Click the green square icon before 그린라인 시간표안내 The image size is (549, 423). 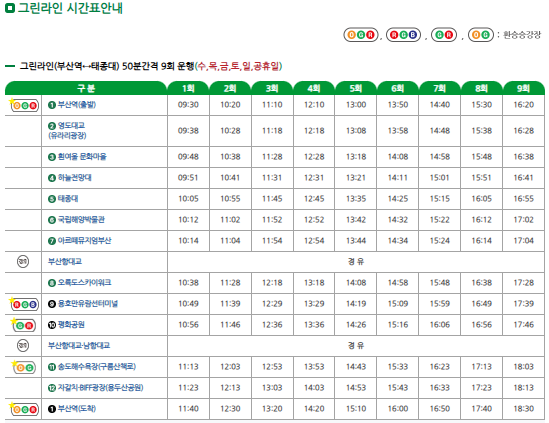[10, 8]
